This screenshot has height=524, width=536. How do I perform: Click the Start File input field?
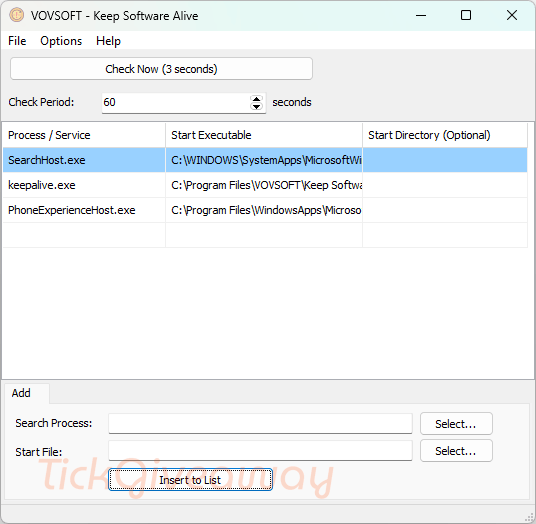pos(260,451)
